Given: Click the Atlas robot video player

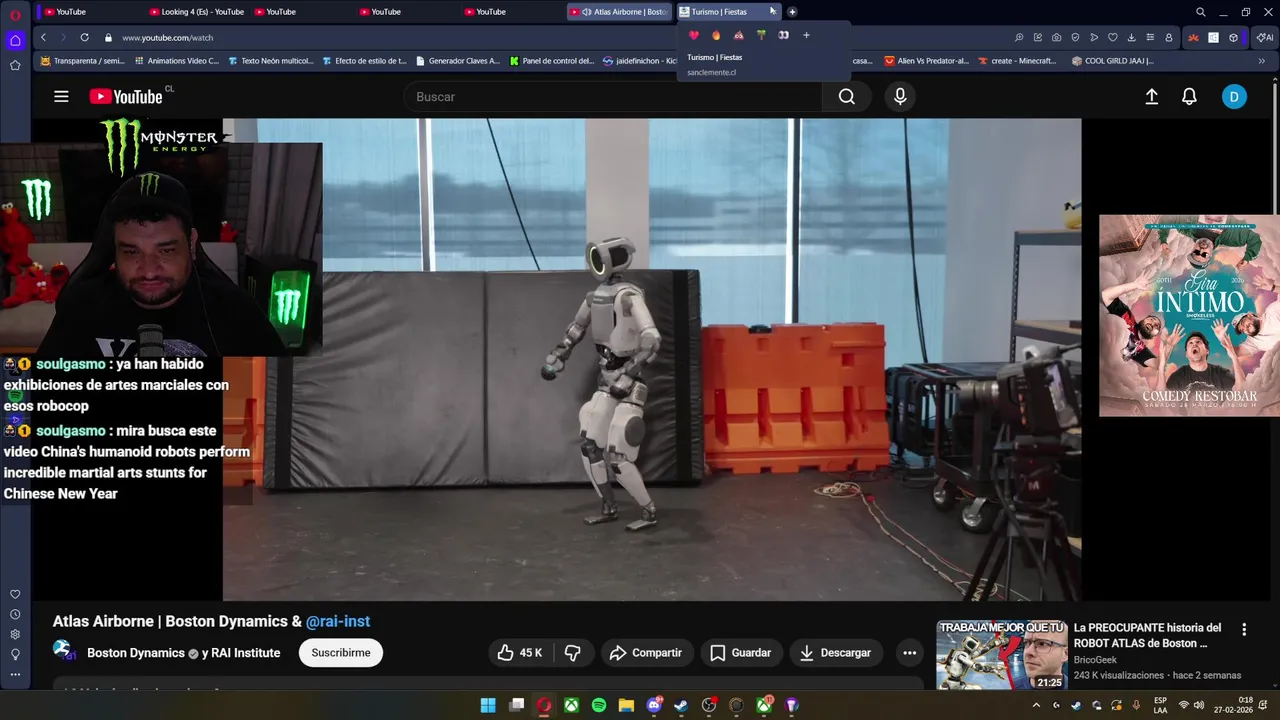Looking at the screenshot, I should [652, 360].
